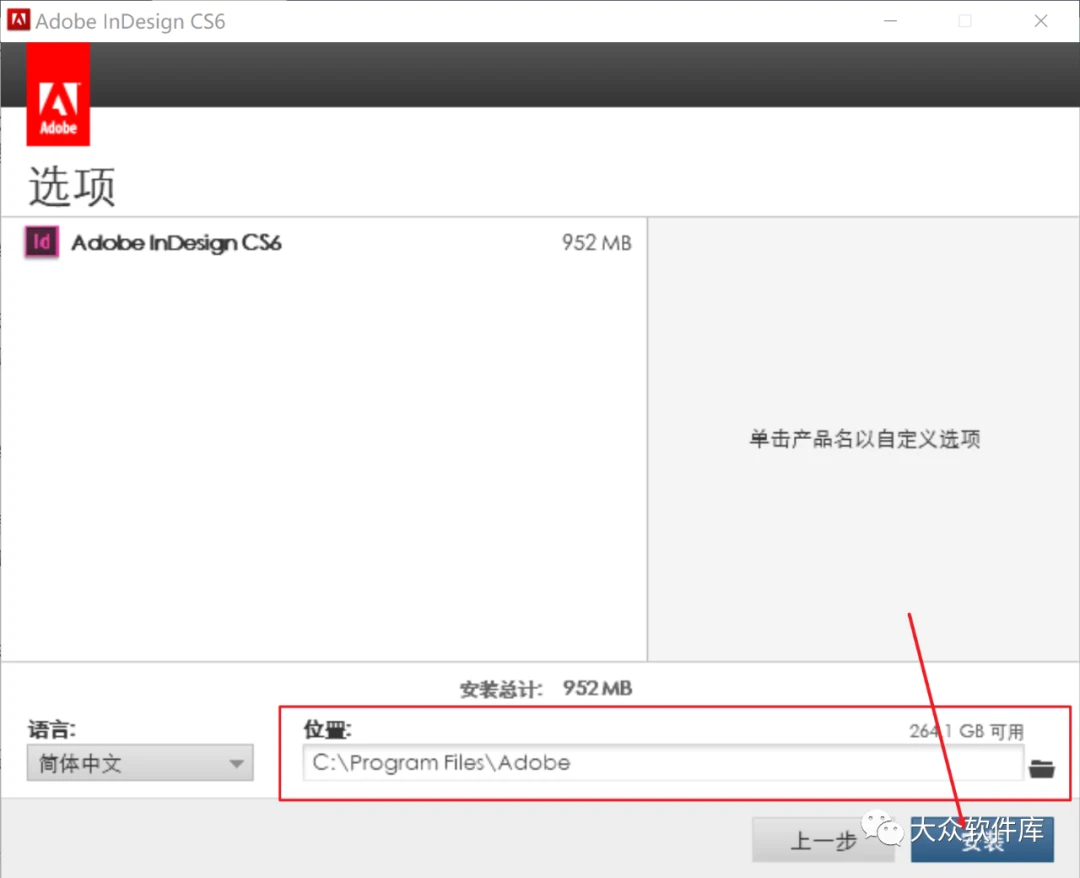The height and width of the screenshot is (878, 1080).
Task: Select the Adobe InDesign CS6 product row
Action: coord(324,242)
